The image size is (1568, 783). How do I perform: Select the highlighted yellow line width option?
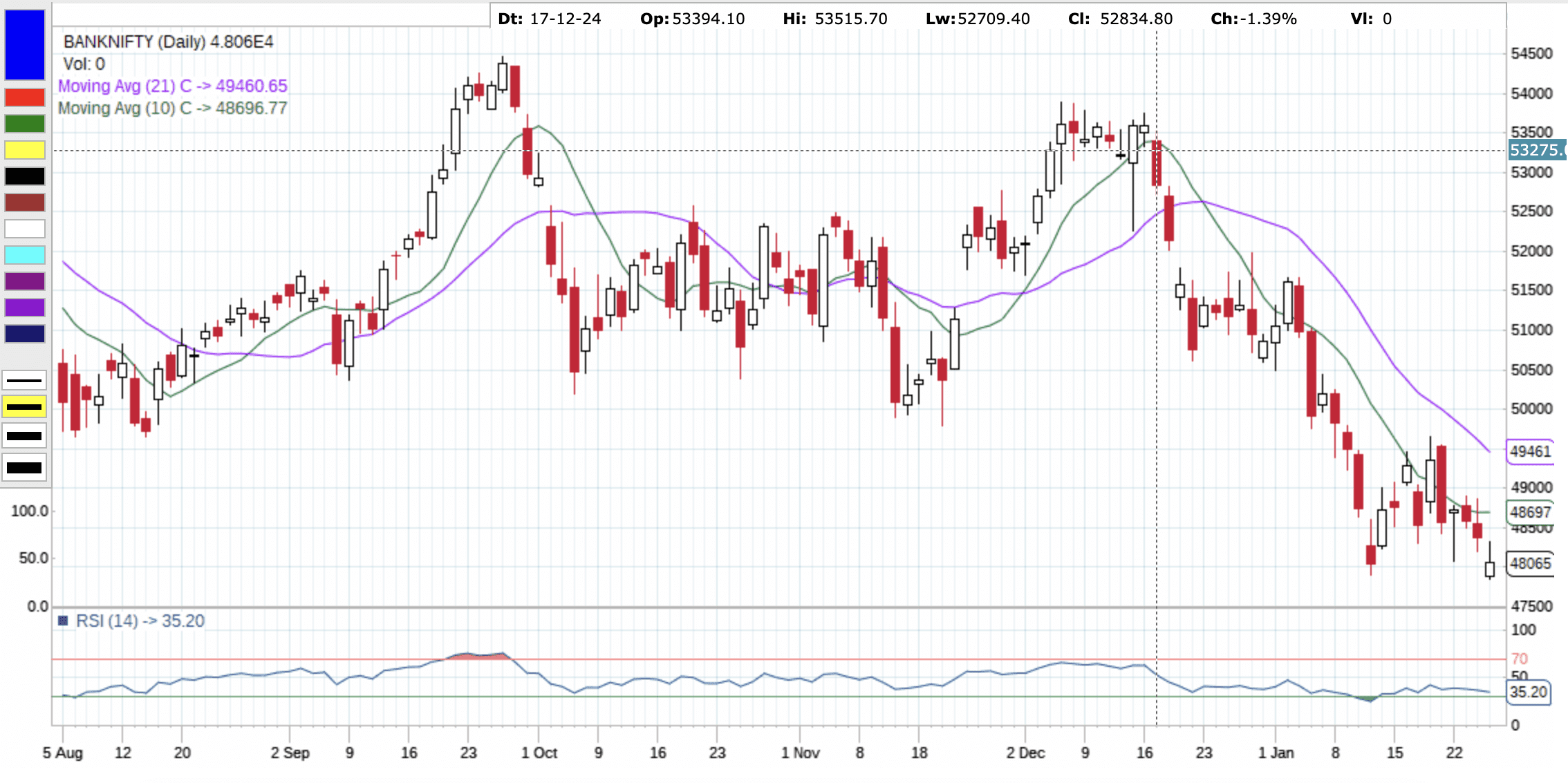coord(24,407)
